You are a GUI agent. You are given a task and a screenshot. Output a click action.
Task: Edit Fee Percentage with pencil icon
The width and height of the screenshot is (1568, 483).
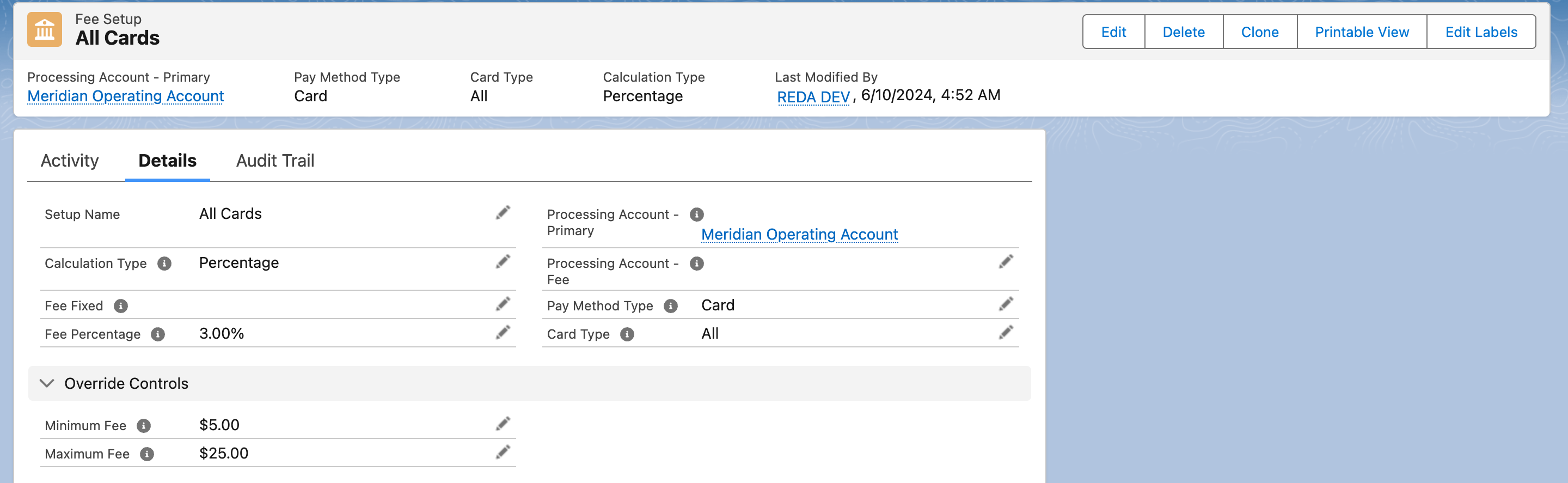pos(503,333)
